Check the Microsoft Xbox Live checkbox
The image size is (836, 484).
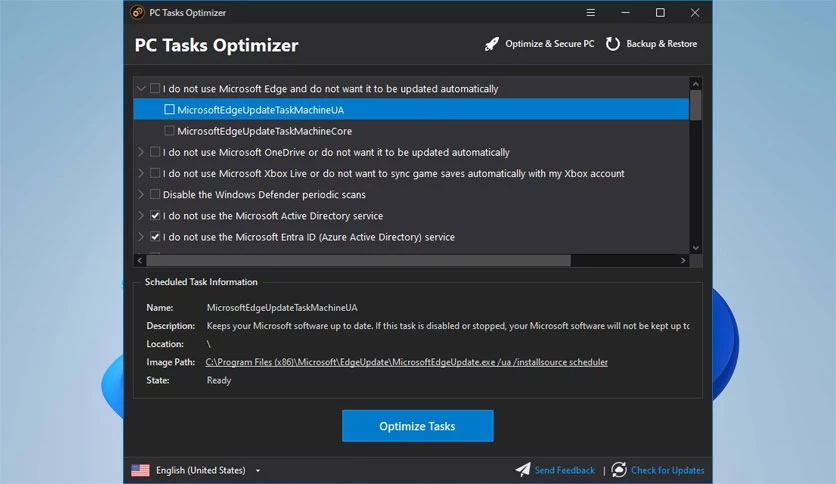pos(155,173)
